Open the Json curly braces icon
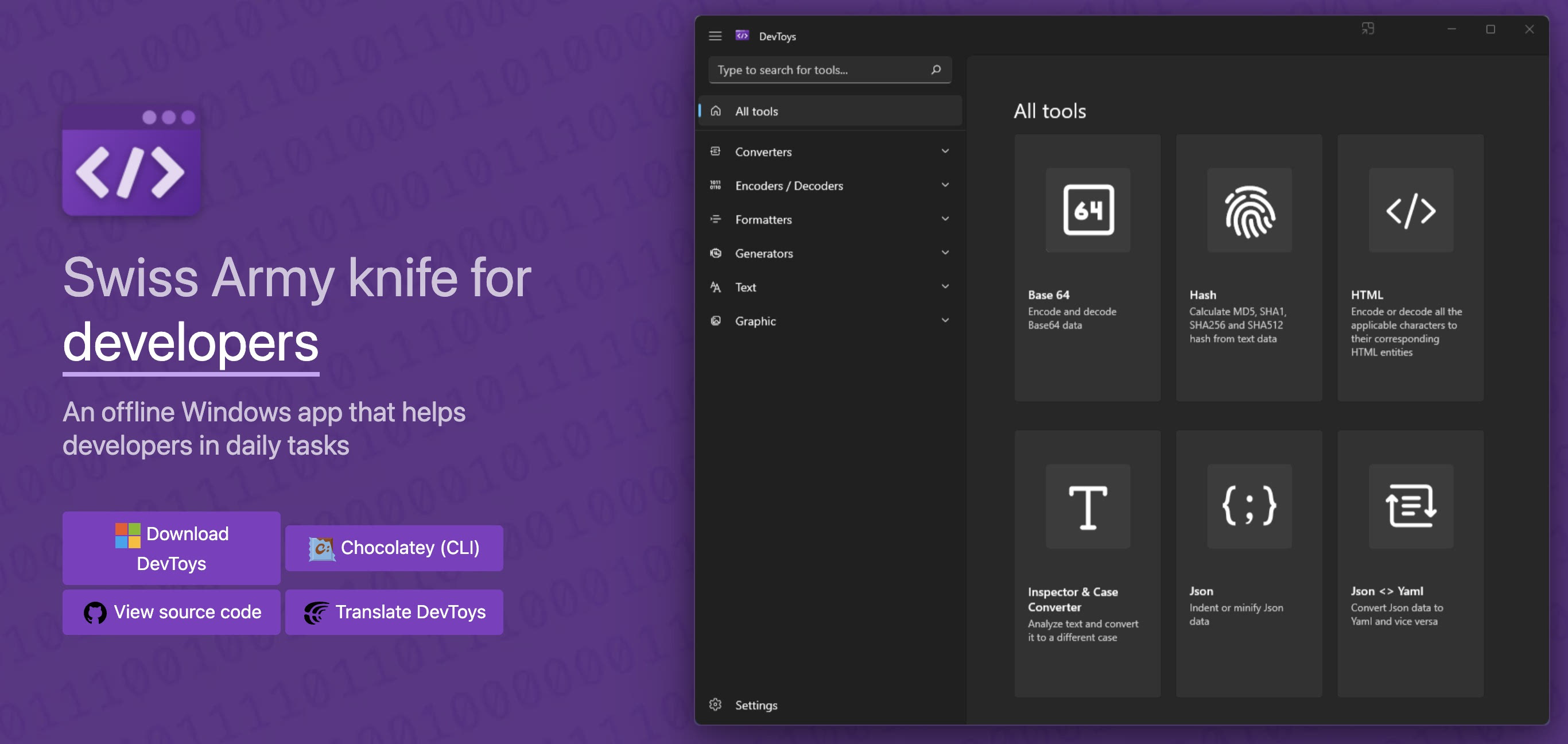This screenshot has width=1568, height=744. click(x=1249, y=506)
